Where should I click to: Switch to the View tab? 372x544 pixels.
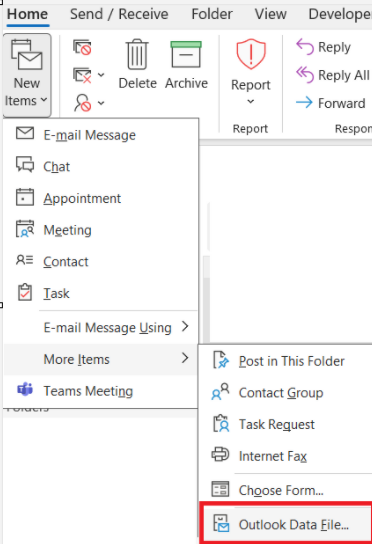point(271,14)
